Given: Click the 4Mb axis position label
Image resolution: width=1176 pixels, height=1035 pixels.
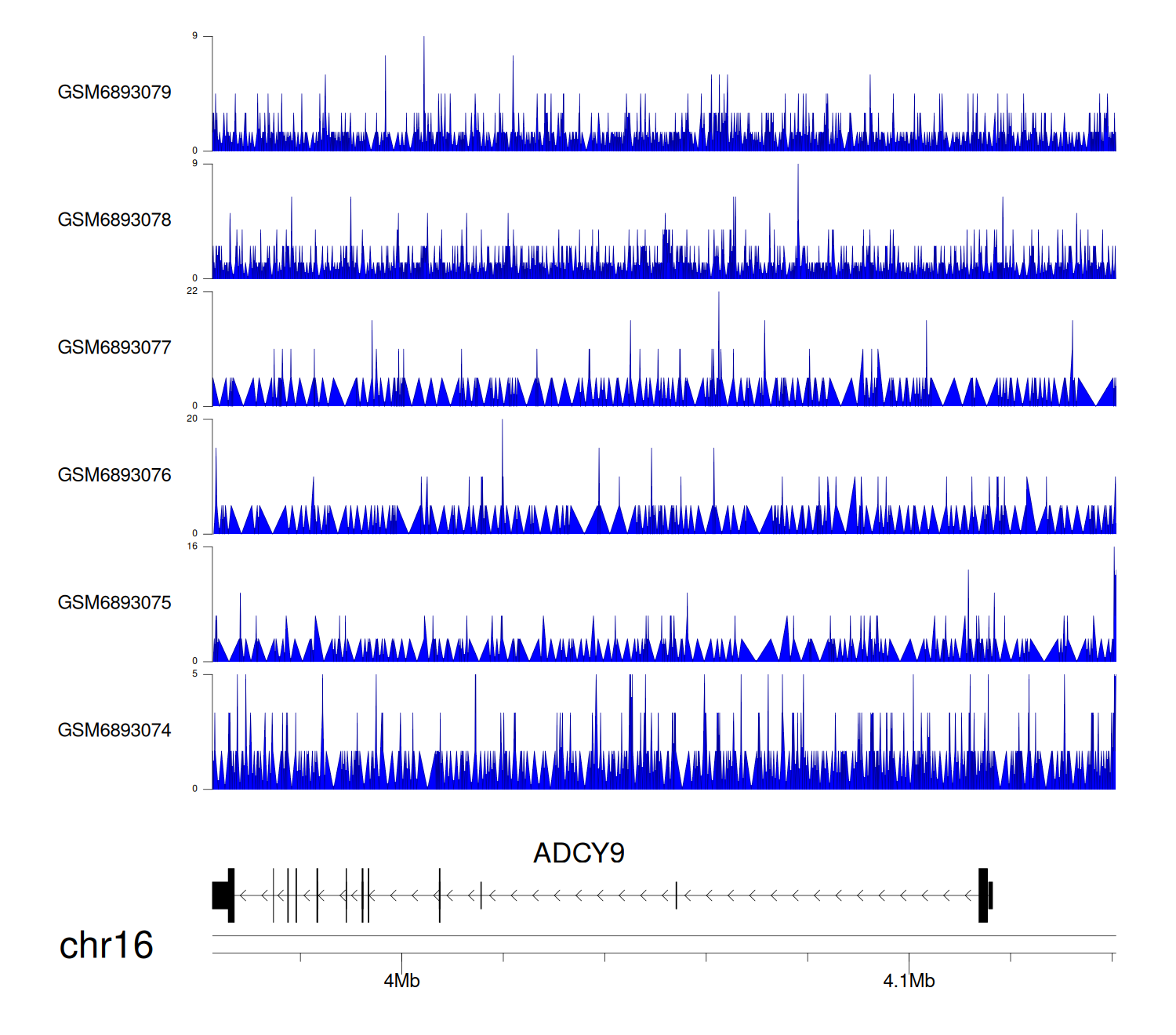Looking at the screenshot, I should [x=401, y=981].
